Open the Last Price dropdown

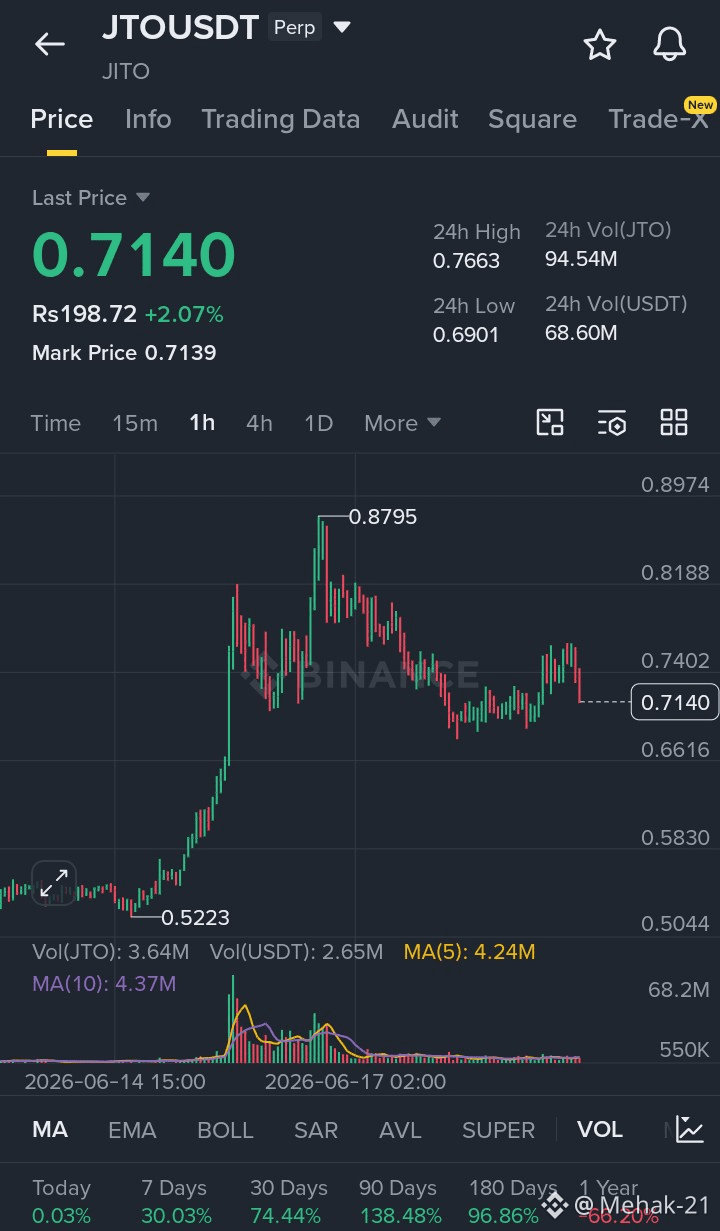point(91,198)
